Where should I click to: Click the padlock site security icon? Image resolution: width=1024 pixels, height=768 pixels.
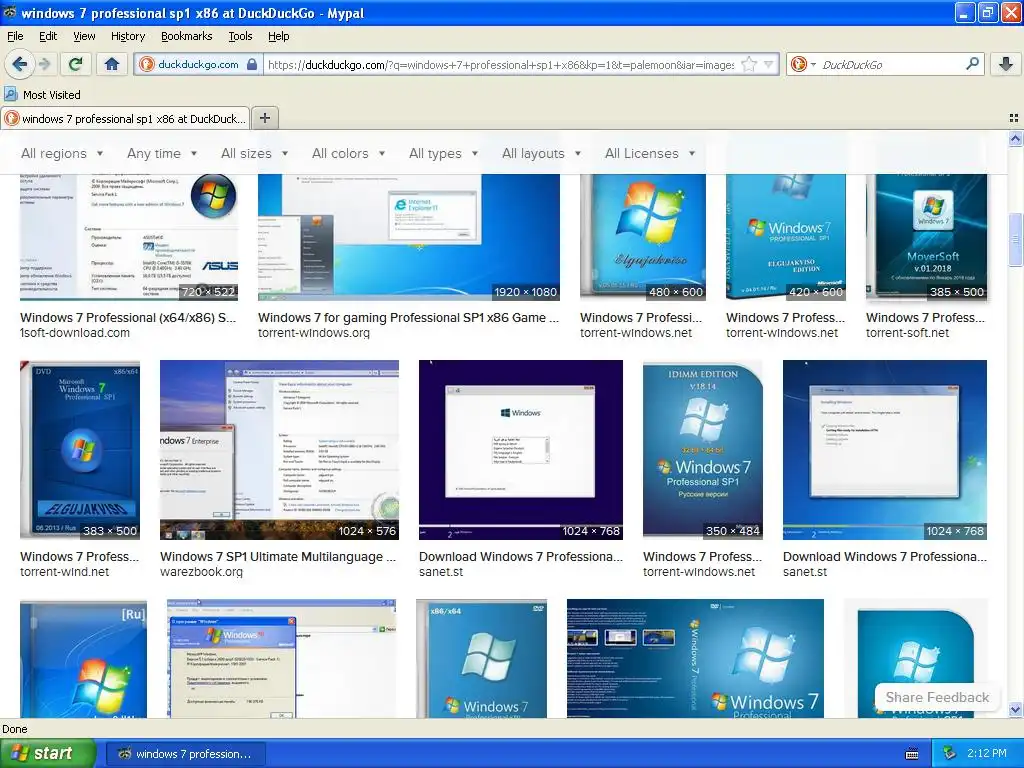(252, 65)
